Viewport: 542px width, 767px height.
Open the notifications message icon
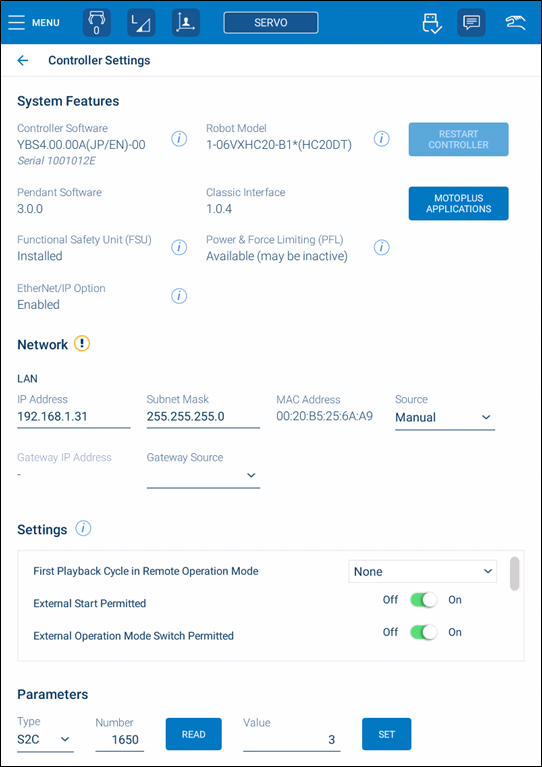472,23
